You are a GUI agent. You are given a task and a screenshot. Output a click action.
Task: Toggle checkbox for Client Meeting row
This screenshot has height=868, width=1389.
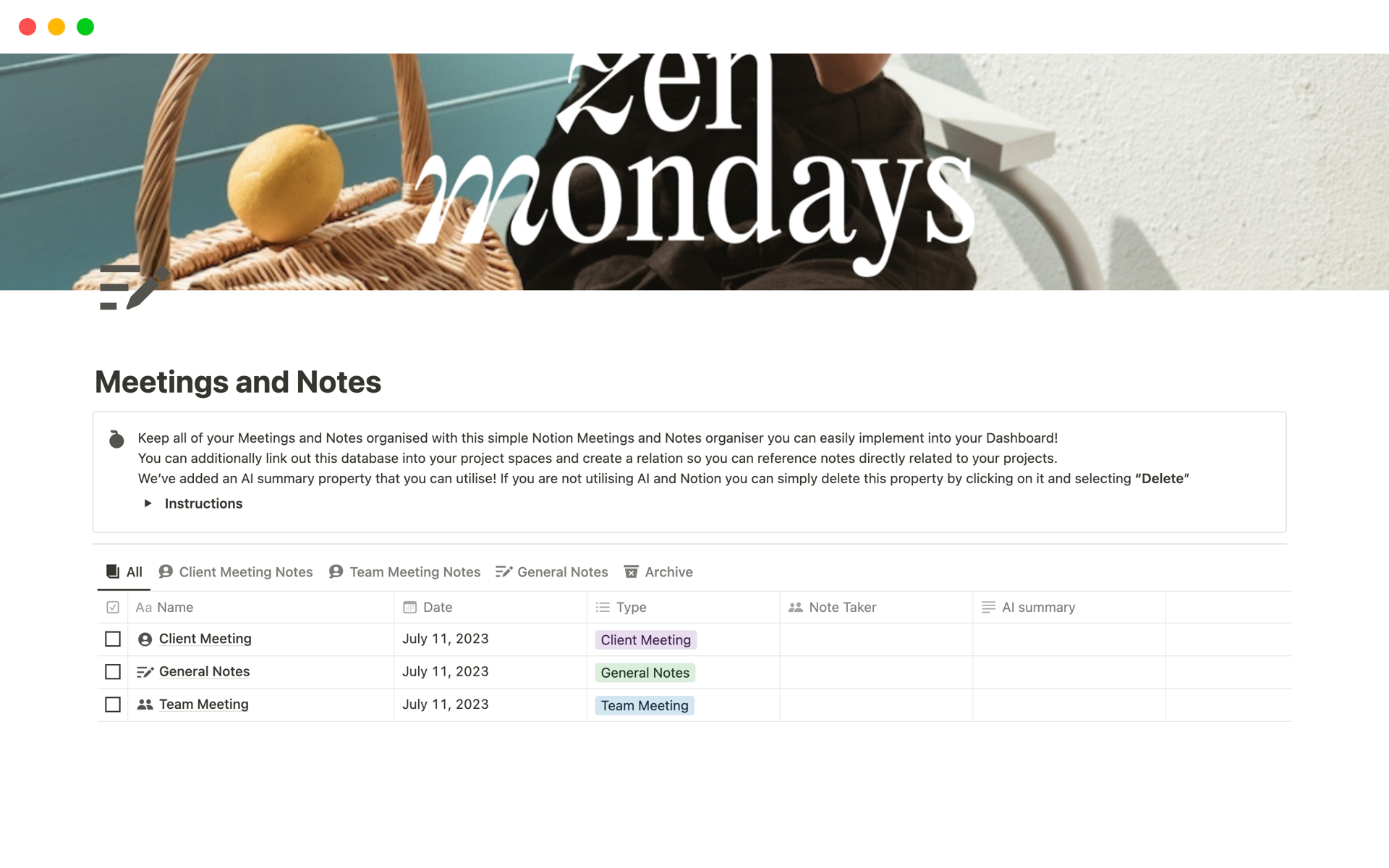coord(113,639)
